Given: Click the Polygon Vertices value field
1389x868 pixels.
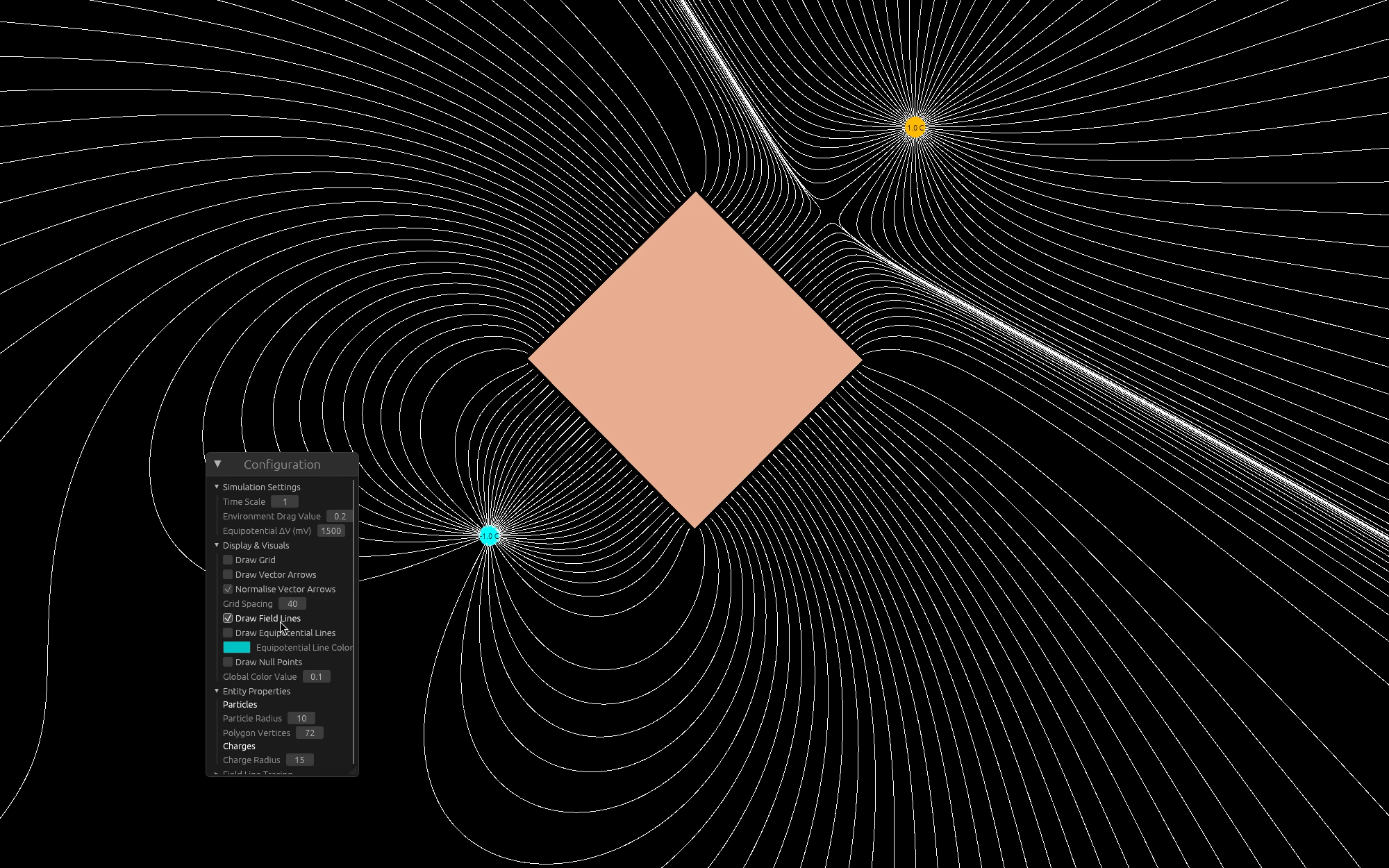Looking at the screenshot, I should (310, 733).
